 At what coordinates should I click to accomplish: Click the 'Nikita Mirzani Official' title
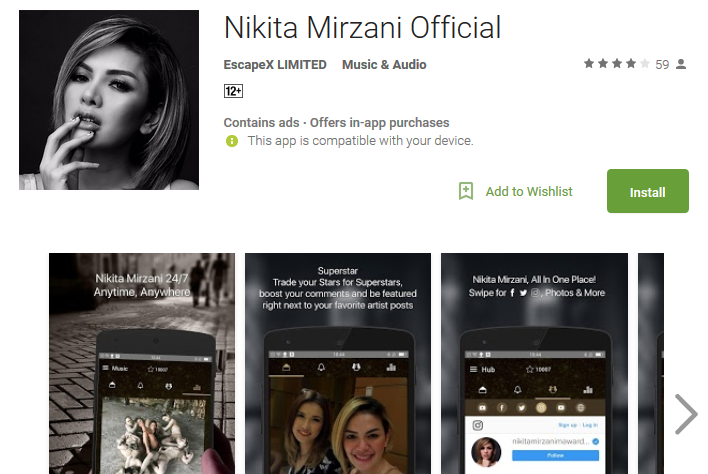click(362, 28)
